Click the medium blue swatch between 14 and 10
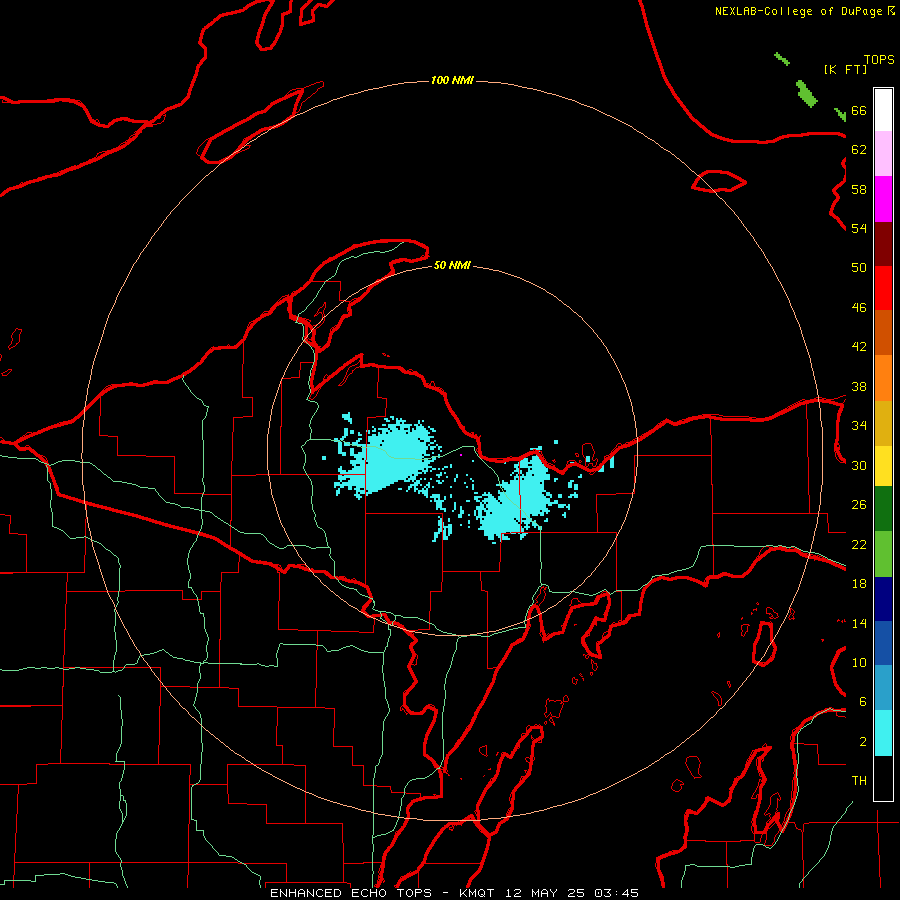Screen dimensions: 900x900 (x=883, y=643)
